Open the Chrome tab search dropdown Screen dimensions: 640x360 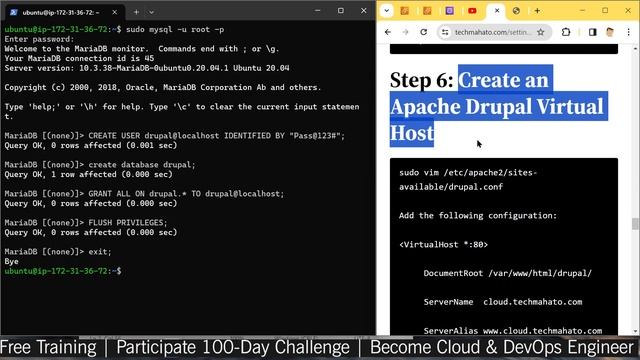(386, 11)
